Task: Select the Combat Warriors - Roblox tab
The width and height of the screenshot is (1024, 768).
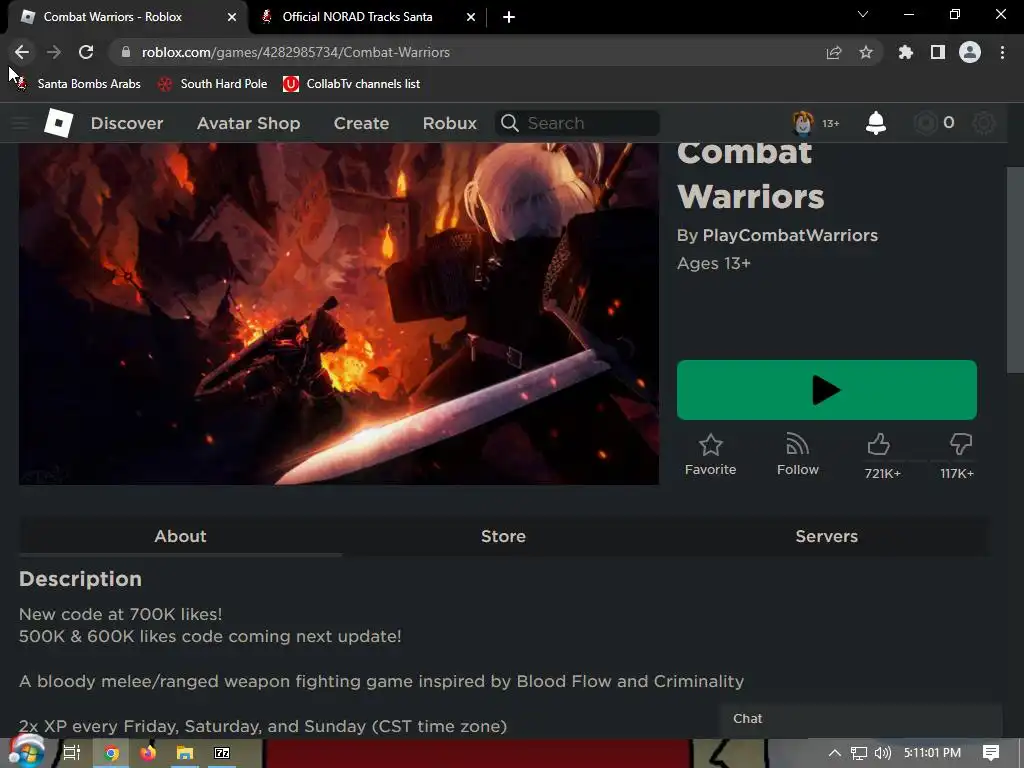Action: [x=128, y=17]
